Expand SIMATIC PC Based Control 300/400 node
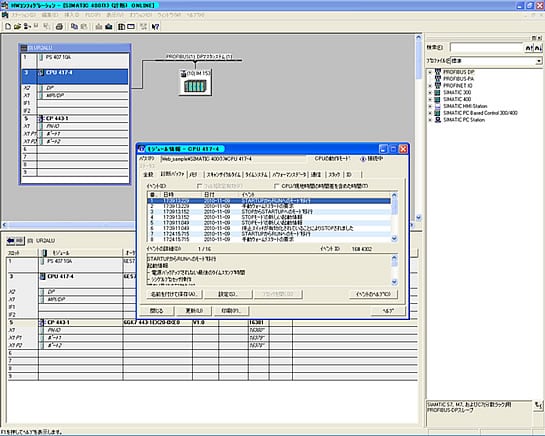 click(430, 113)
